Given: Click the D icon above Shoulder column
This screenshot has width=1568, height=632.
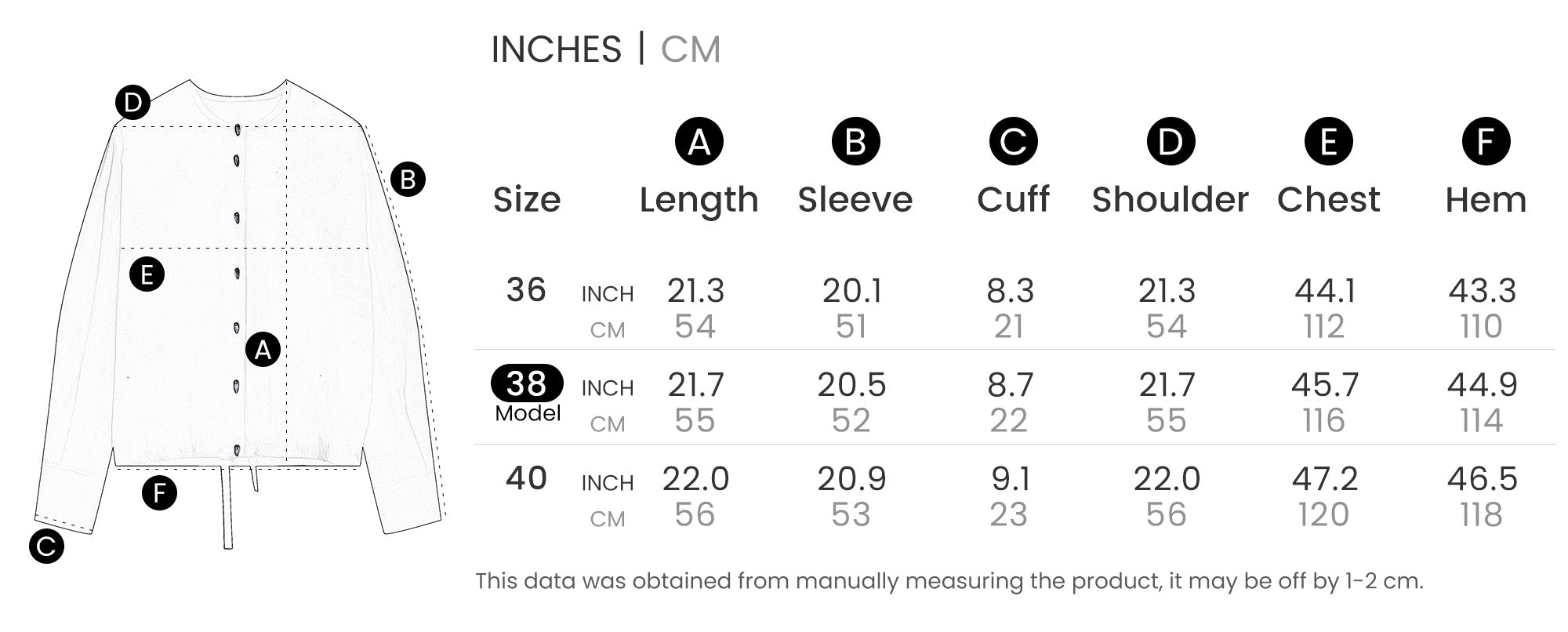Looking at the screenshot, I should coord(1171,141).
